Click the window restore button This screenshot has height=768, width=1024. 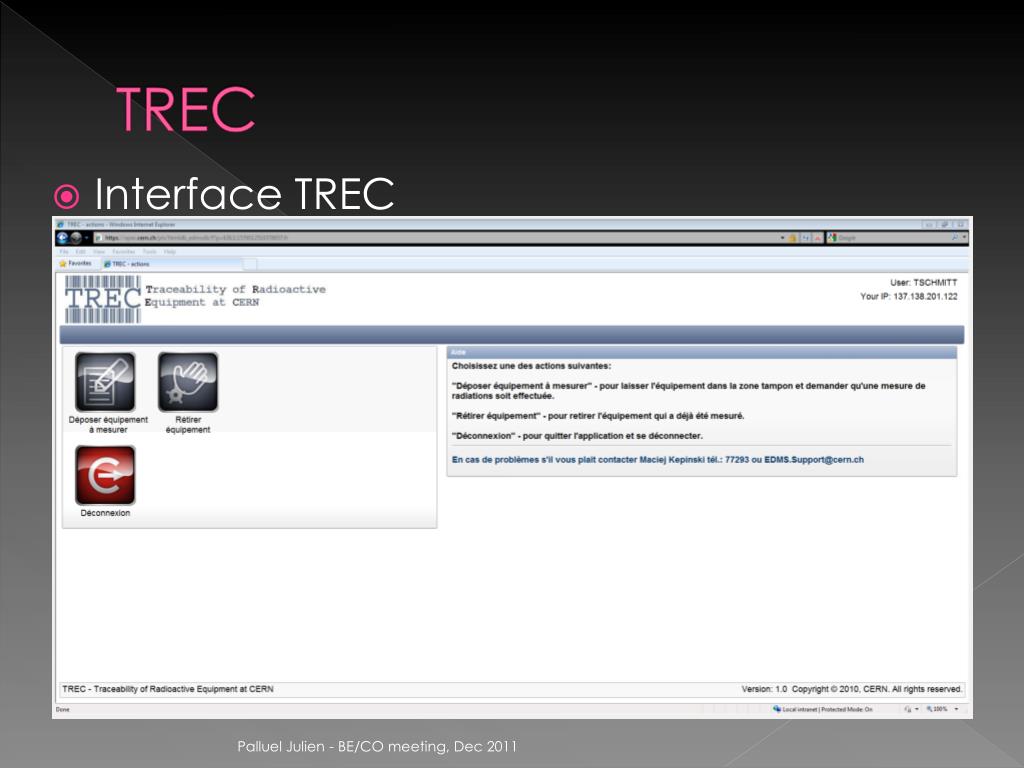click(x=944, y=225)
